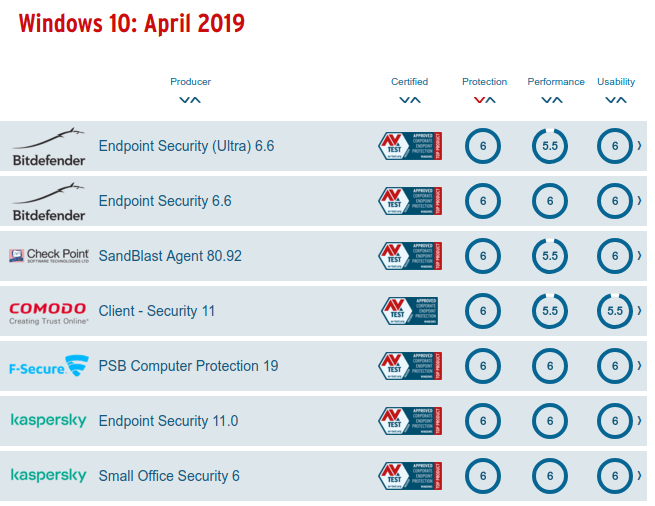Click the 5.5 Performance score for SandBlast Agent
Screen dimensions: 655x506
[550, 256]
